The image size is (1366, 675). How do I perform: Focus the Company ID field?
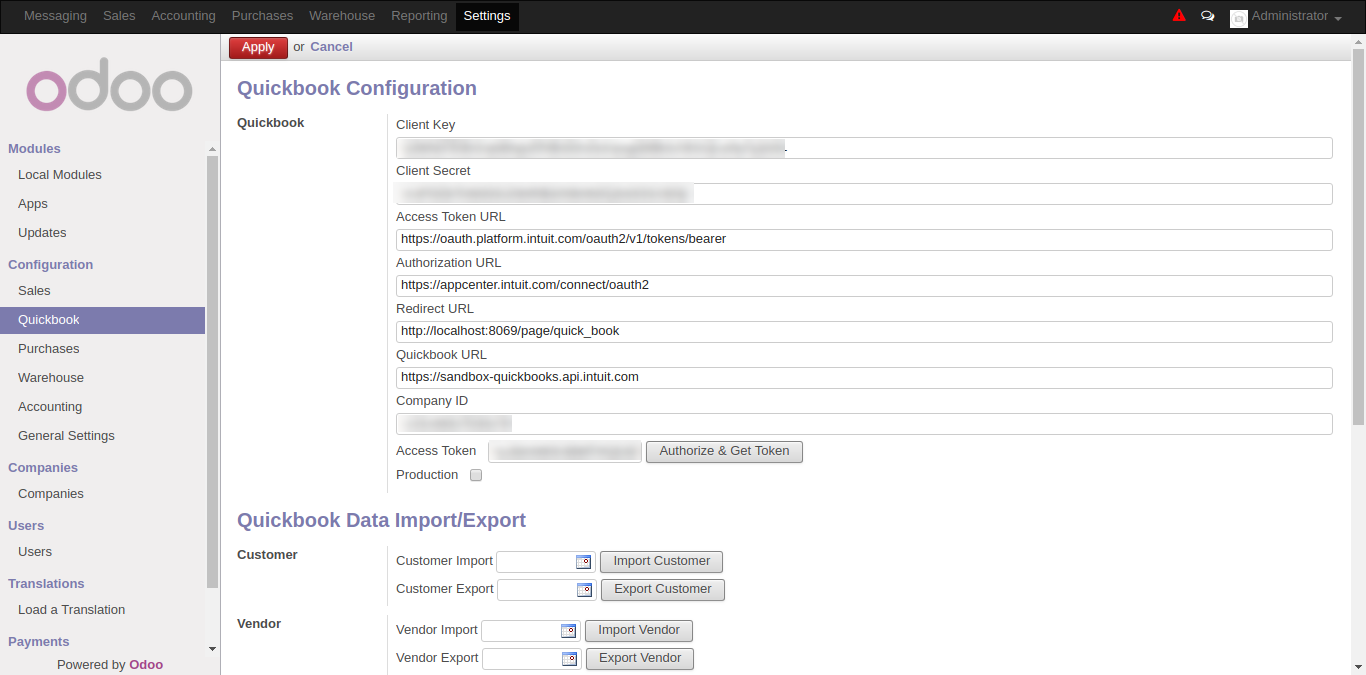point(864,424)
